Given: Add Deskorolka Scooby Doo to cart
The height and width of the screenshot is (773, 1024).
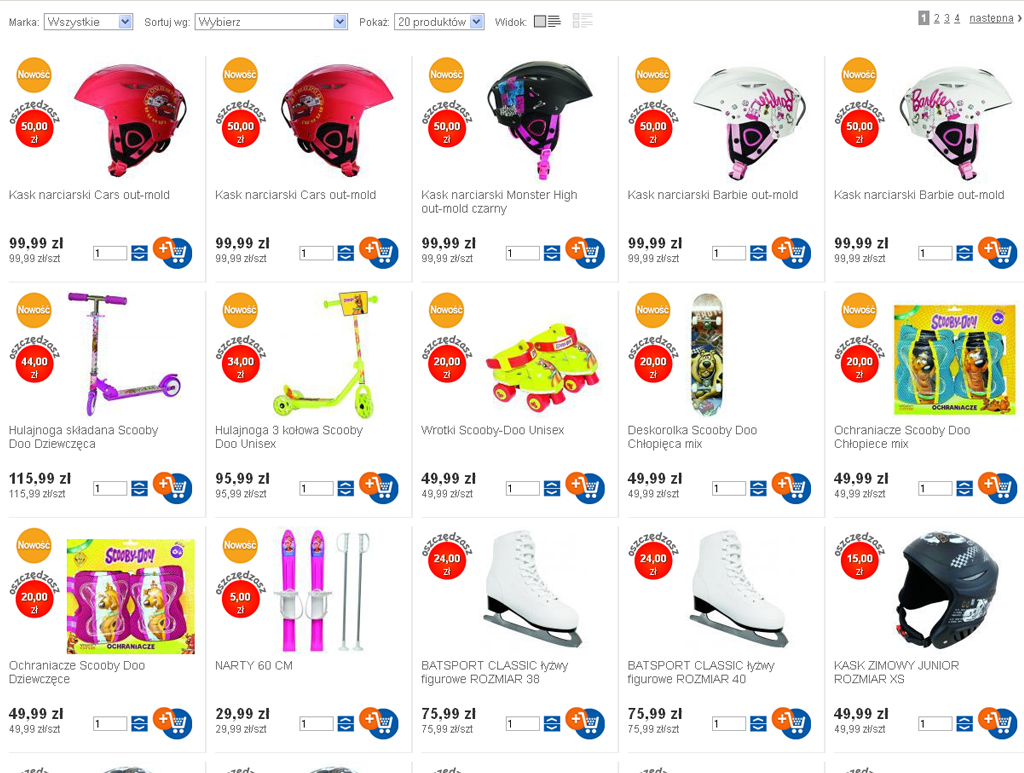Looking at the screenshot, I should [x=792, y=487].
